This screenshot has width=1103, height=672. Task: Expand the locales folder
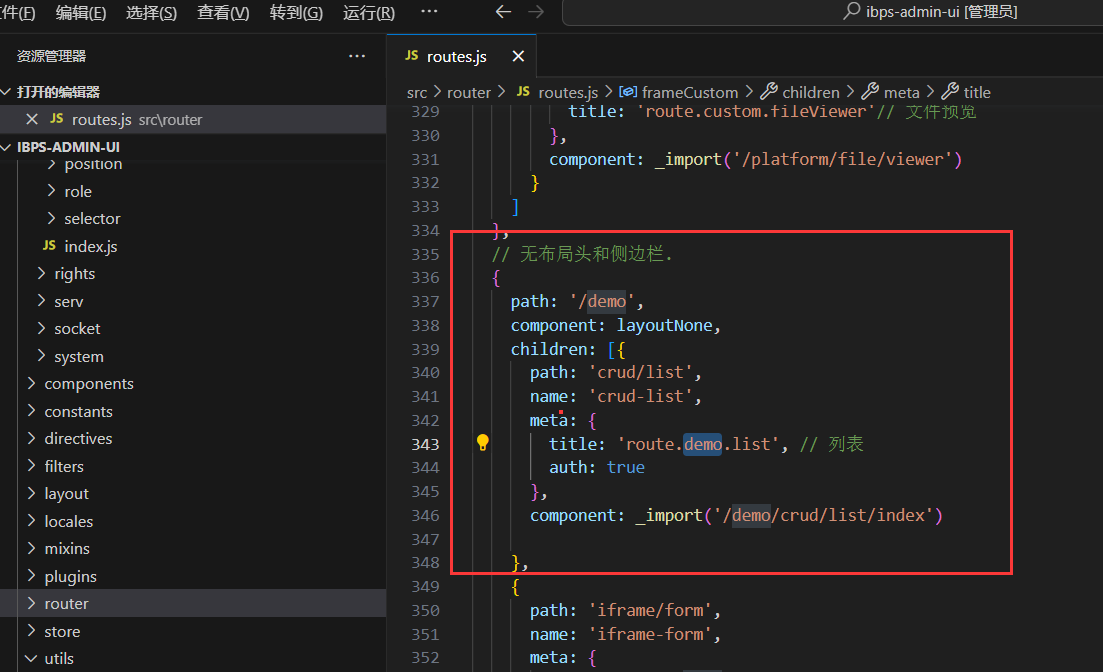tap(68, 521)
